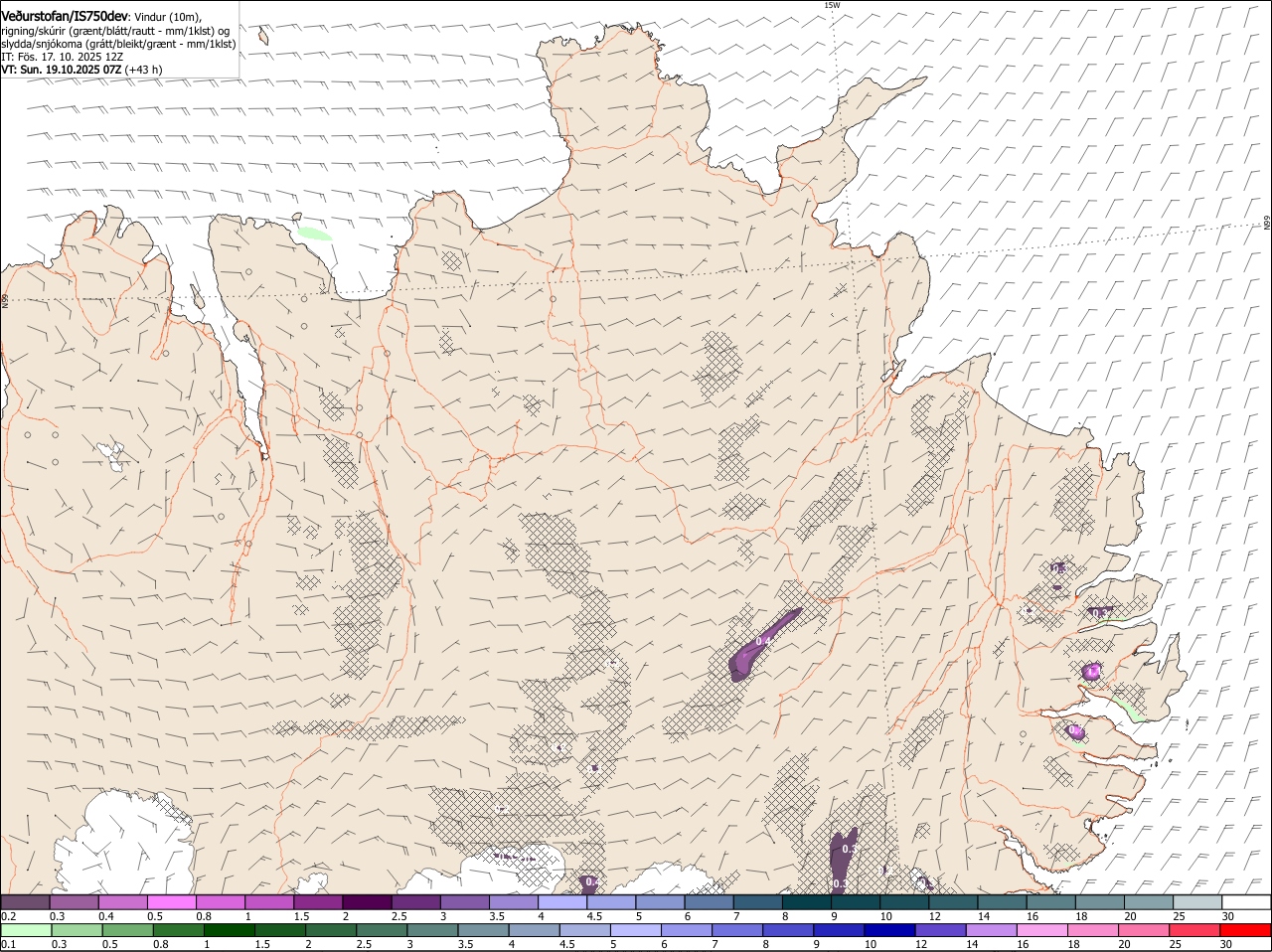Choose the lower legend blue swatch labeled 8
This screenshot has width=1272, height=952.
pos(786,930)
